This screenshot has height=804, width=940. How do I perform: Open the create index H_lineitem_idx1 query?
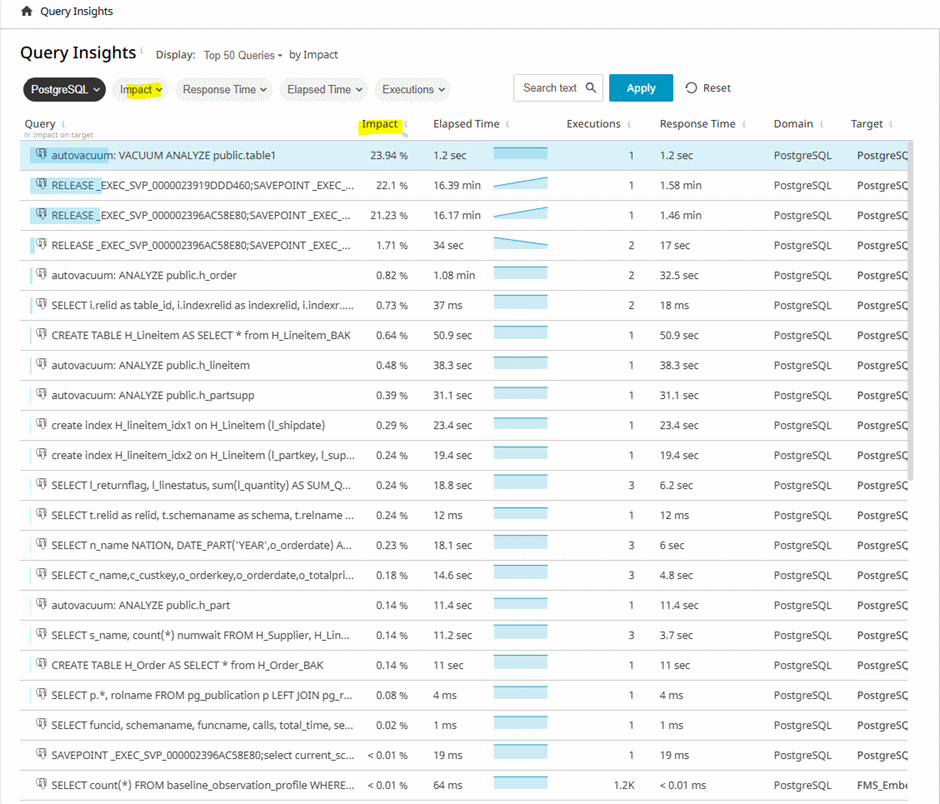188,425
